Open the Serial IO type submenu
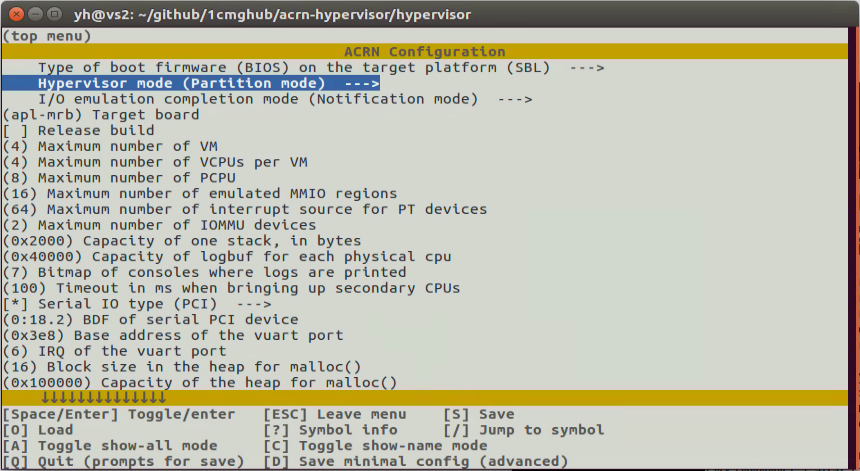 (x=137, y=304)
